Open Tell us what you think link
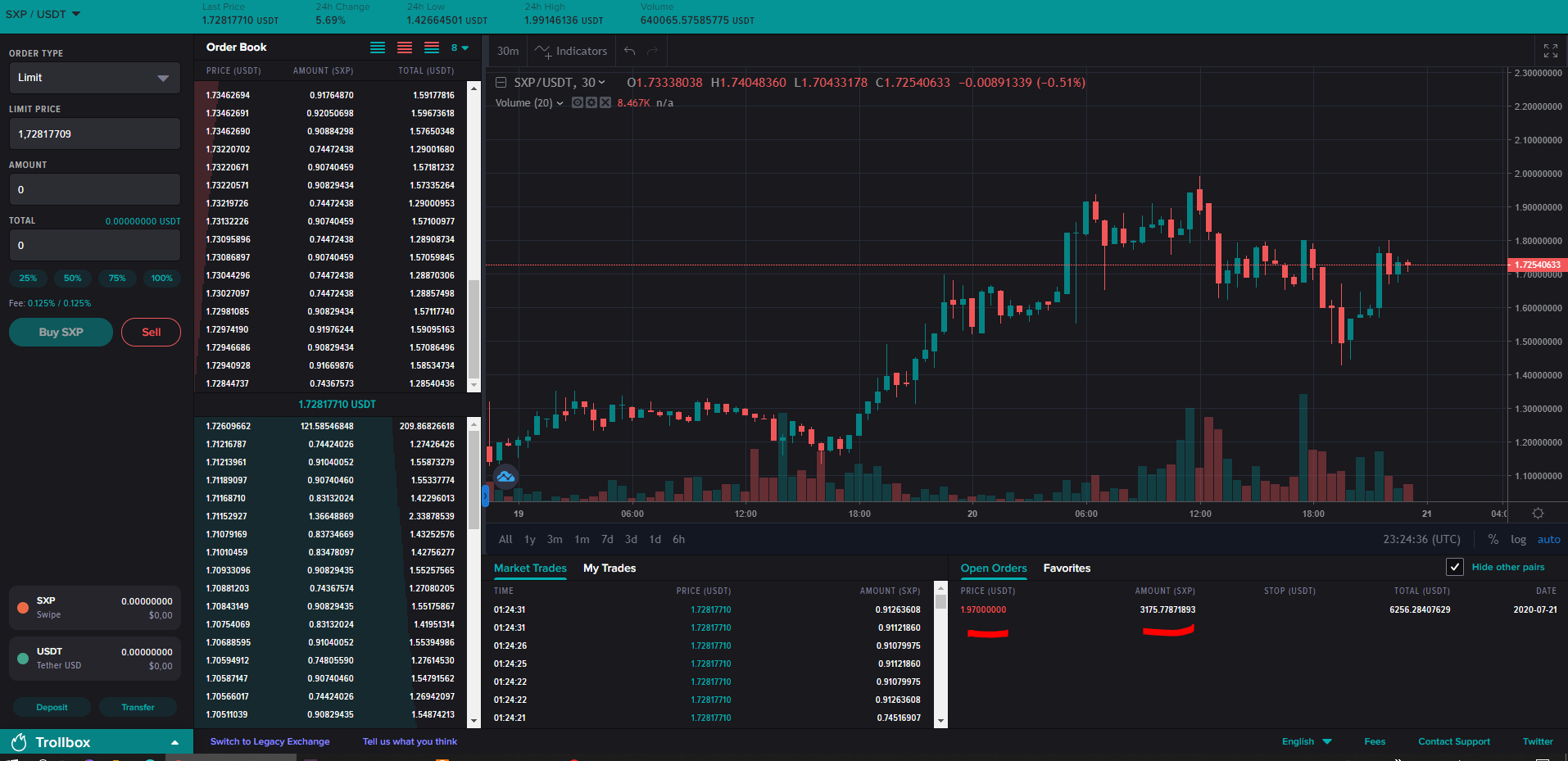The height and width of the screenshot is (761, 1568). (x=410, y=742)
